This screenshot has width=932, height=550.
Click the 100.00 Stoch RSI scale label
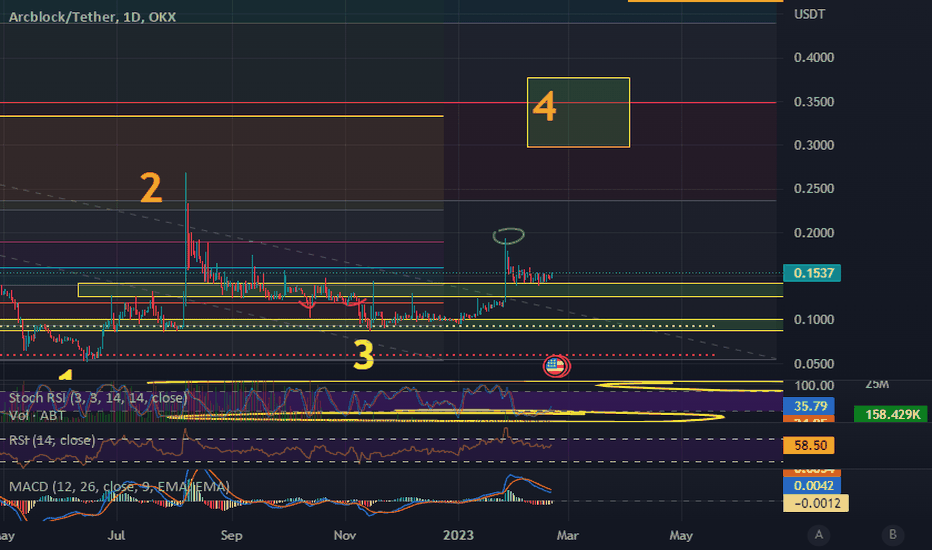(814, 385)
